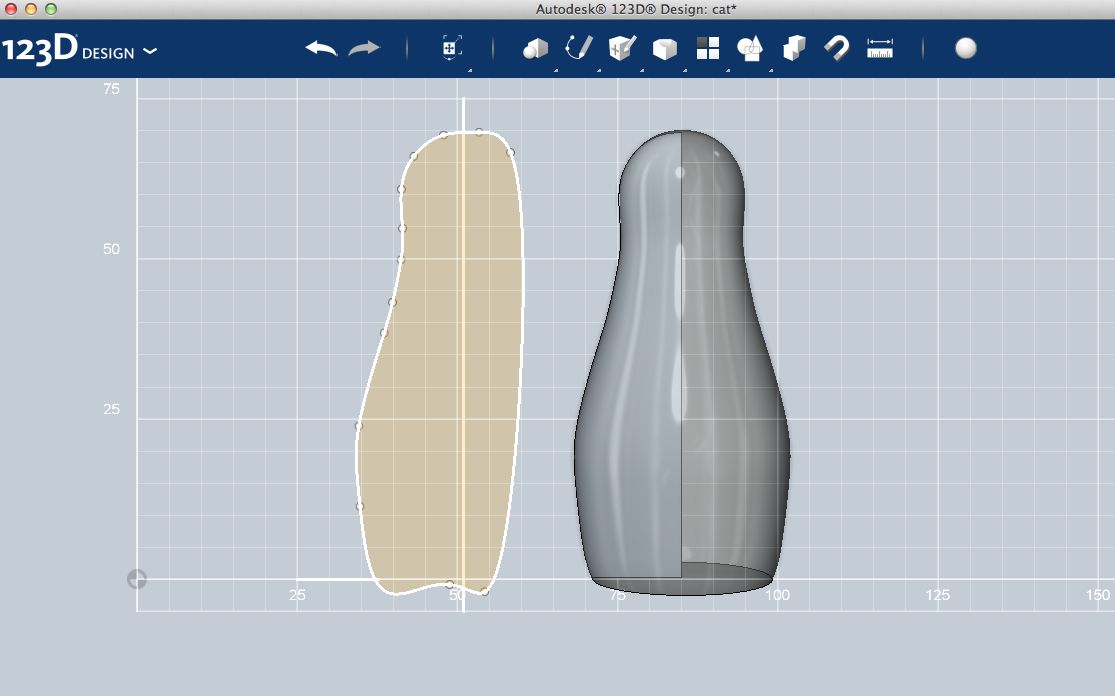Image resolution: width=1115 pixels, height=696 pixels.
Task: Open the Material sphere tool
Action: [966, 48]
